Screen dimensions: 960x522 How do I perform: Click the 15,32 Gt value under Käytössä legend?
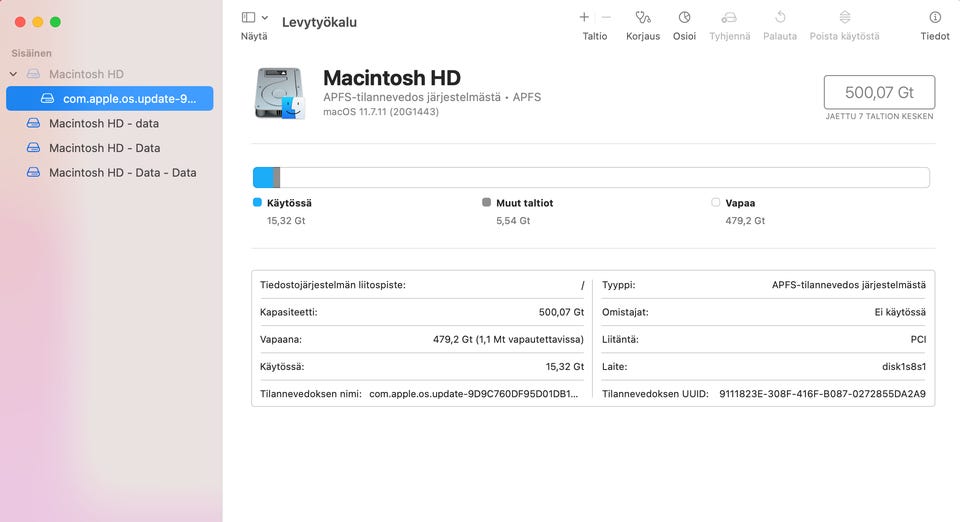point(286,220)
